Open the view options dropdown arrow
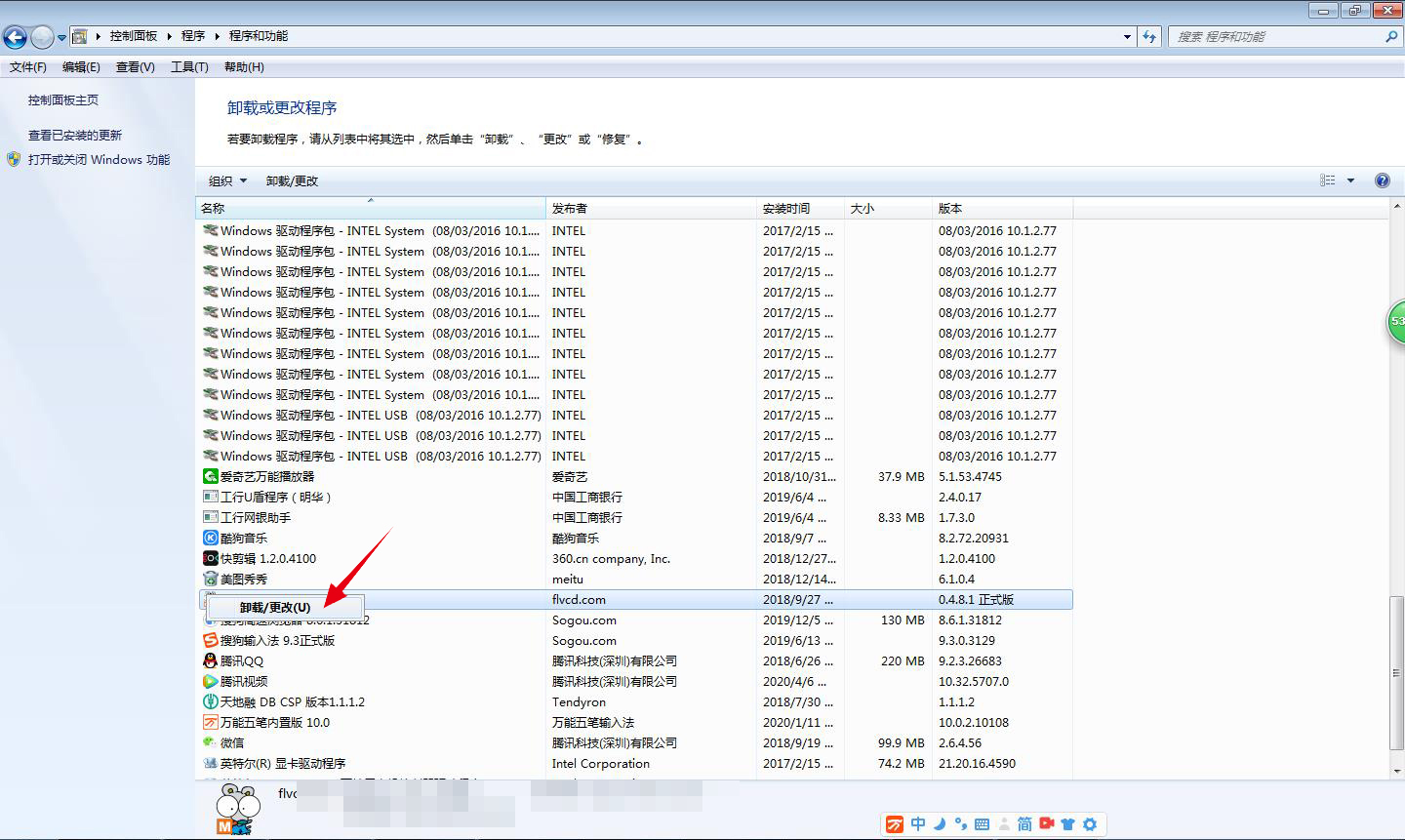 tap(1350, 180)
